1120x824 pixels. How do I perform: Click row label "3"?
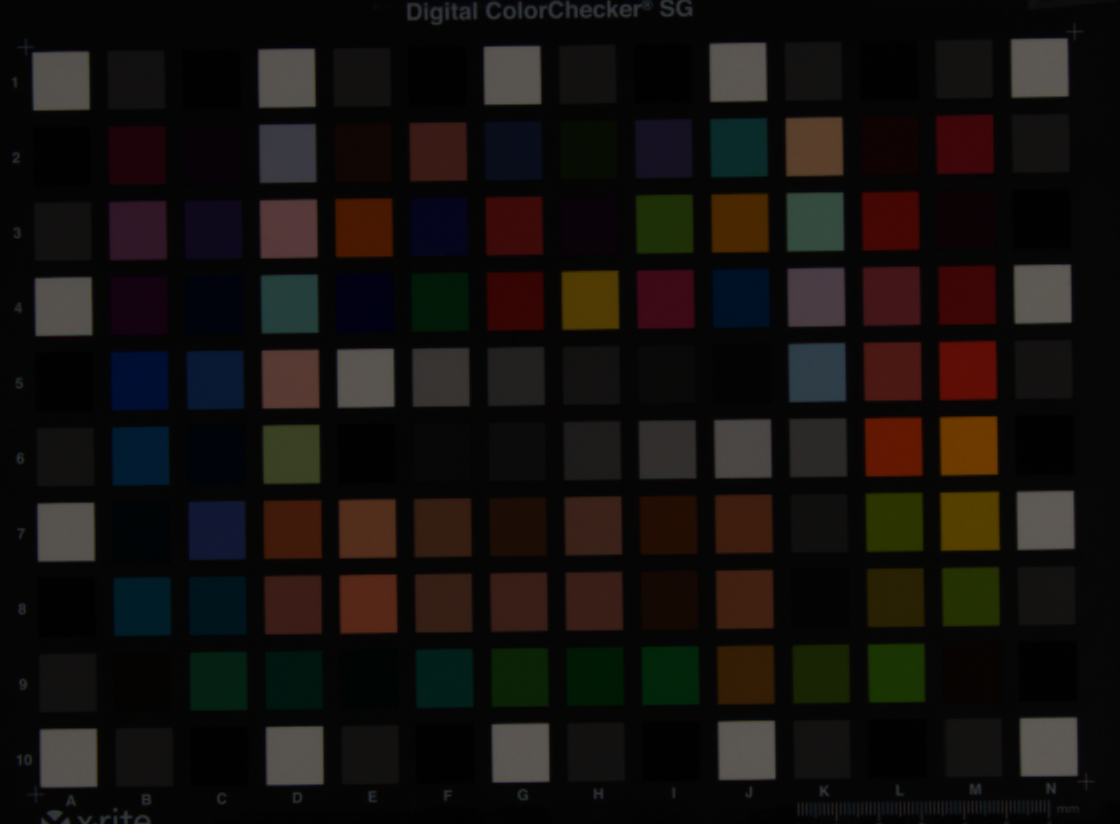tap(17, 233)
